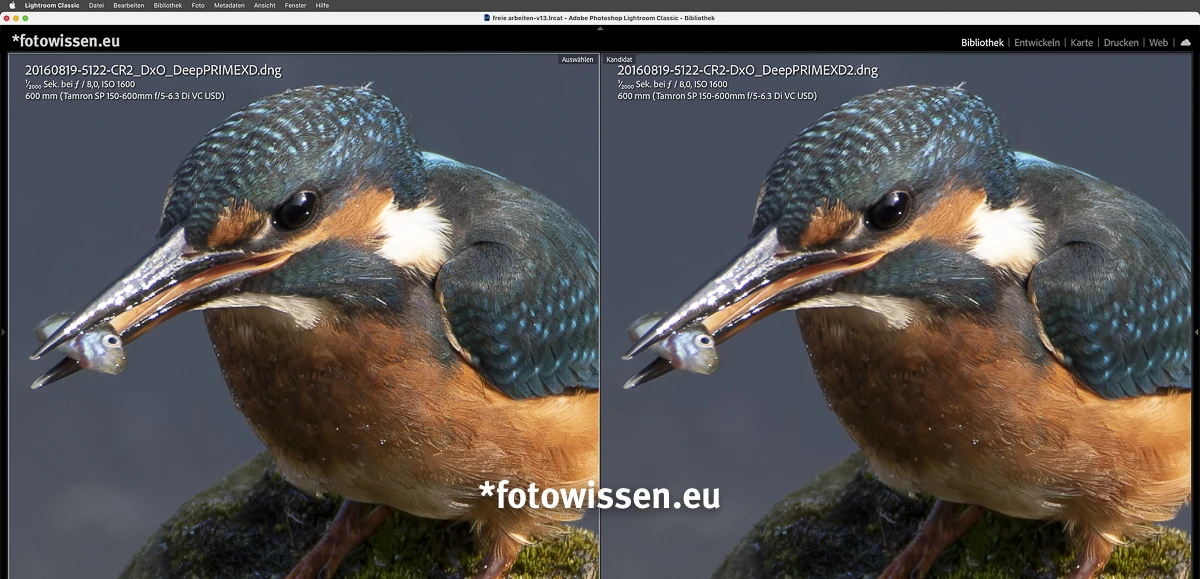Switch to the Karte module
The height and width of the screenshot is (579, 1200).
(1082, 43)
